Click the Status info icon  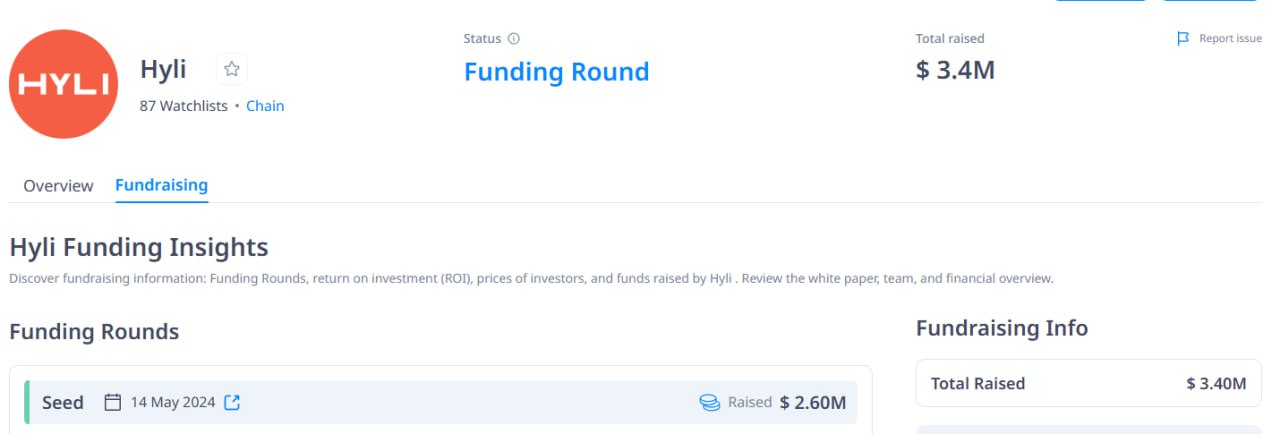click(x=514, y=39)
